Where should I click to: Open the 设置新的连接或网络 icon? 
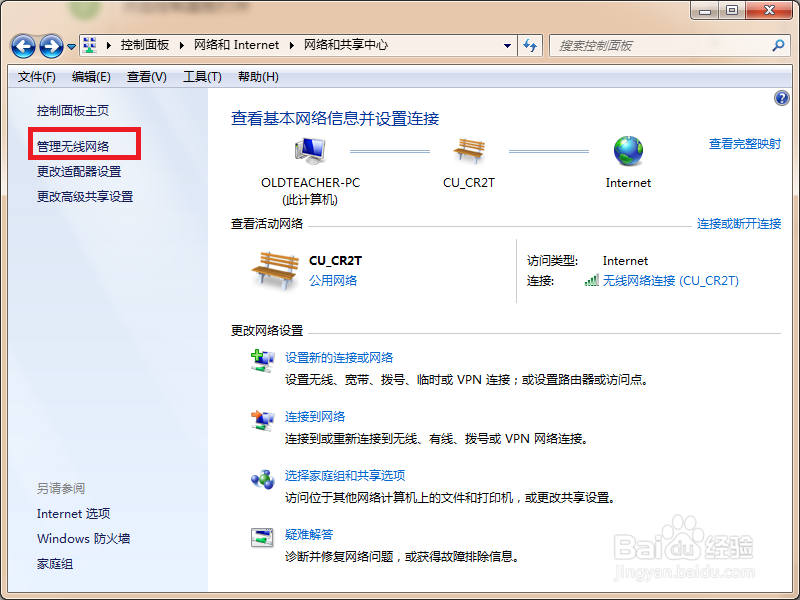pos(262,361)
